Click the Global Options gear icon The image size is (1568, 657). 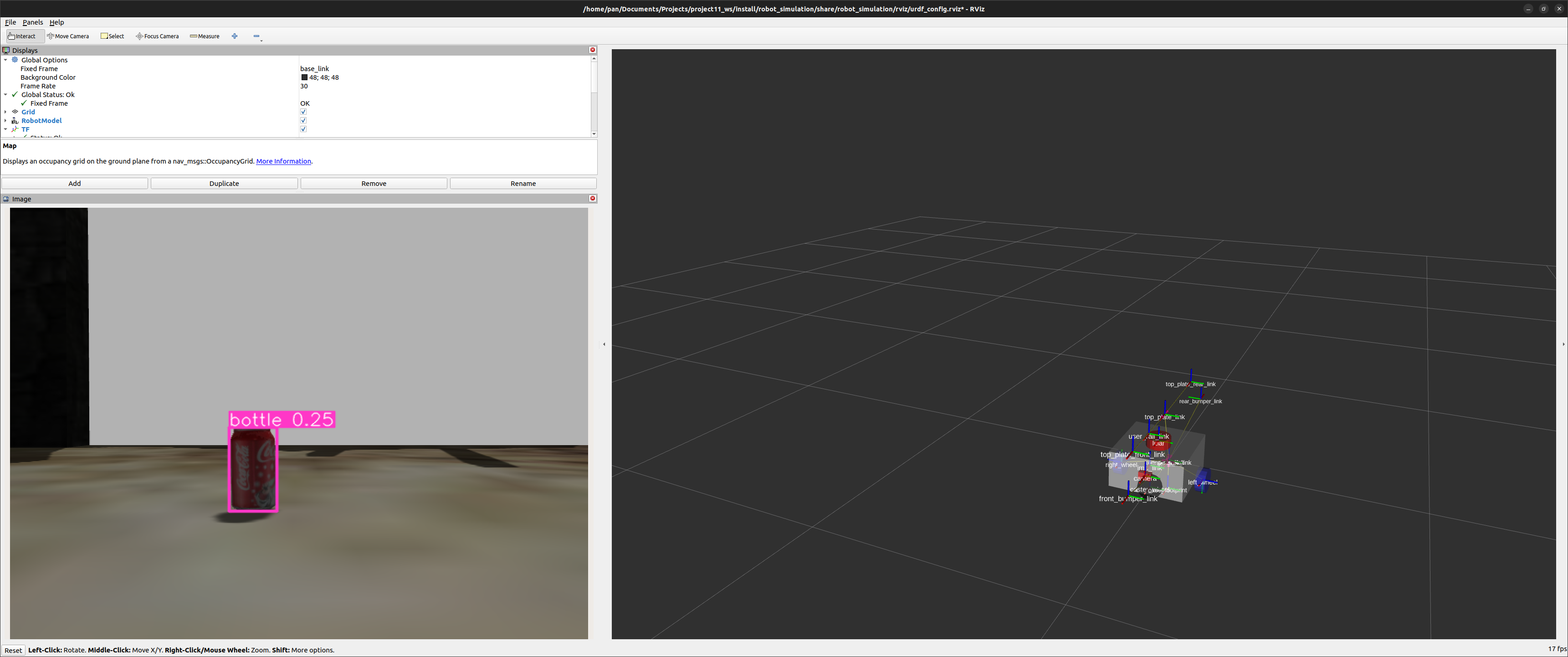[x=15, y=60]
